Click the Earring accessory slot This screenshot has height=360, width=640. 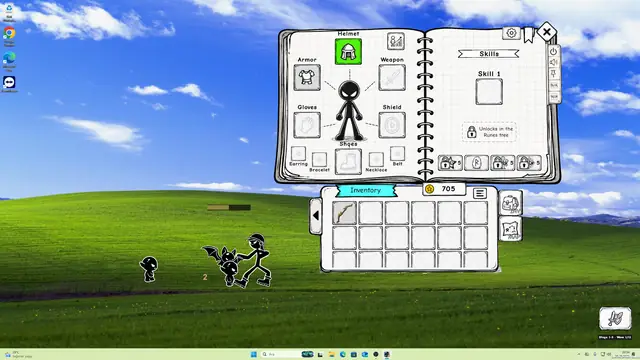(298, 153)
